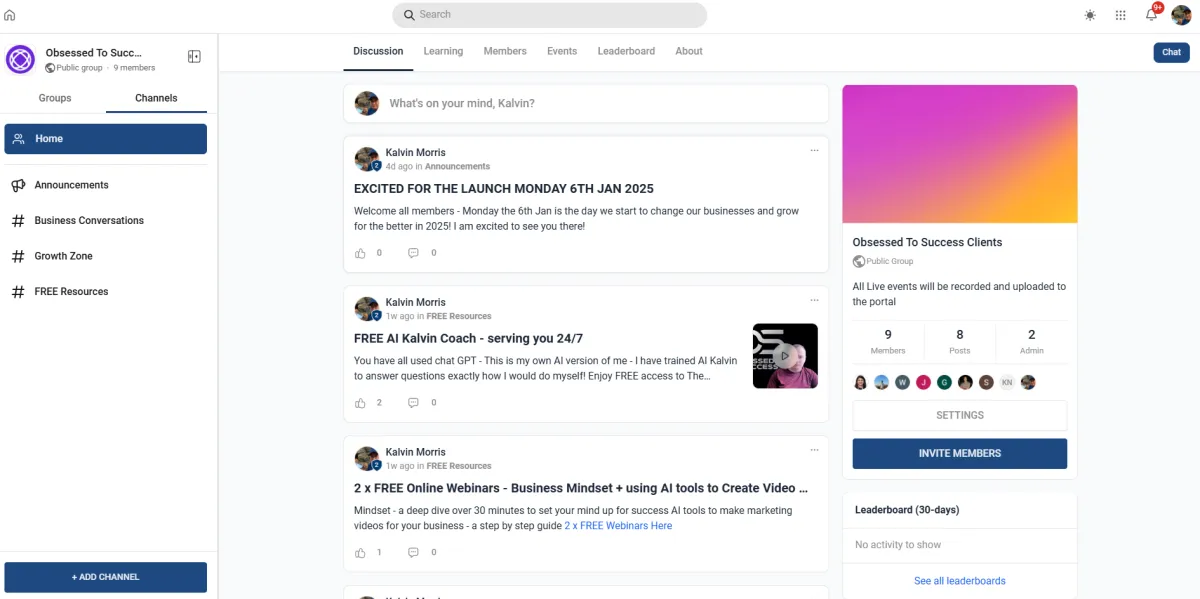Open the FREE AI Kalvin Coach post title

468,339
